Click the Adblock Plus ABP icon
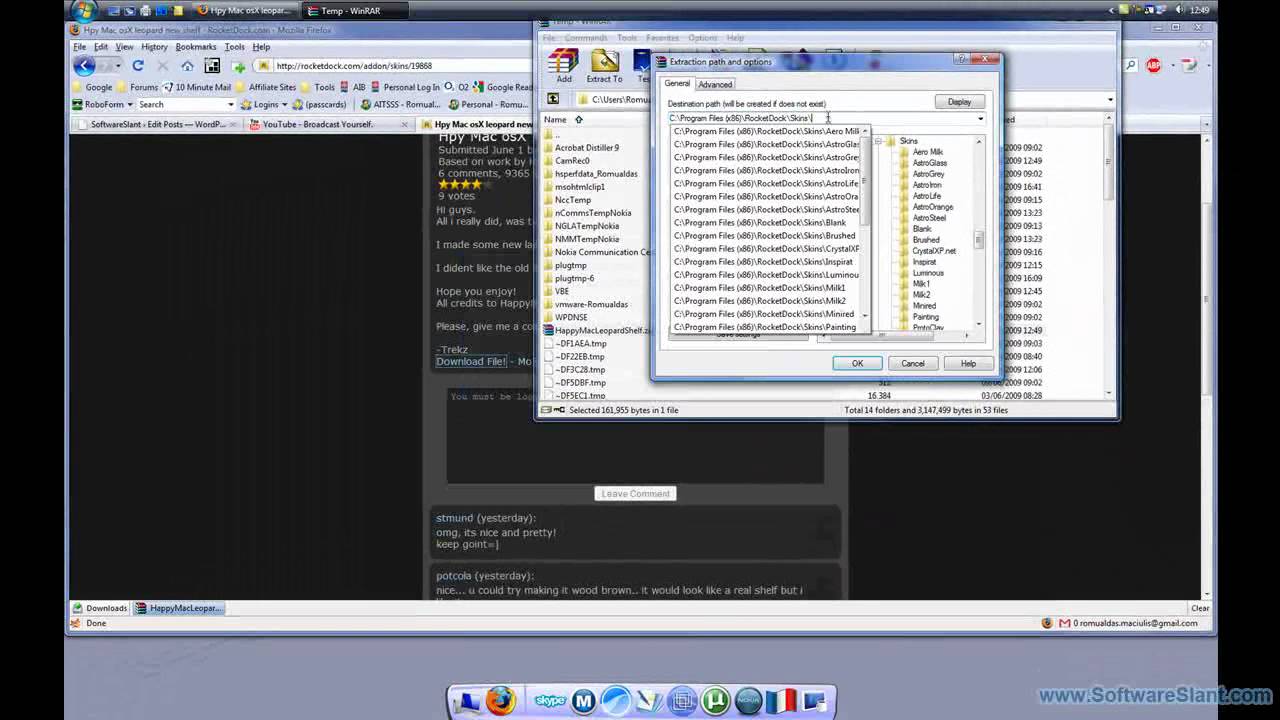Viewport: 1280px width, 720px height. pos(1154,66)
